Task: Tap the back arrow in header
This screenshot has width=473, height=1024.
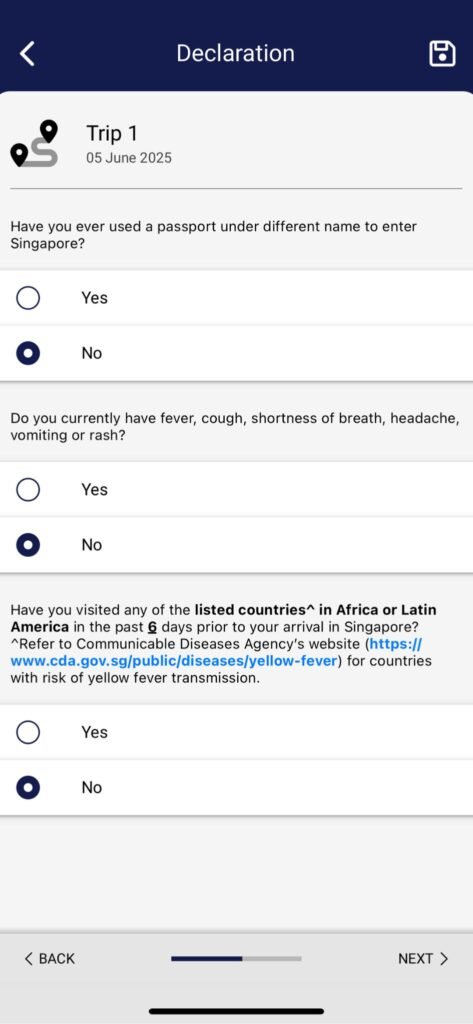Action: click(x=27, y=54)
